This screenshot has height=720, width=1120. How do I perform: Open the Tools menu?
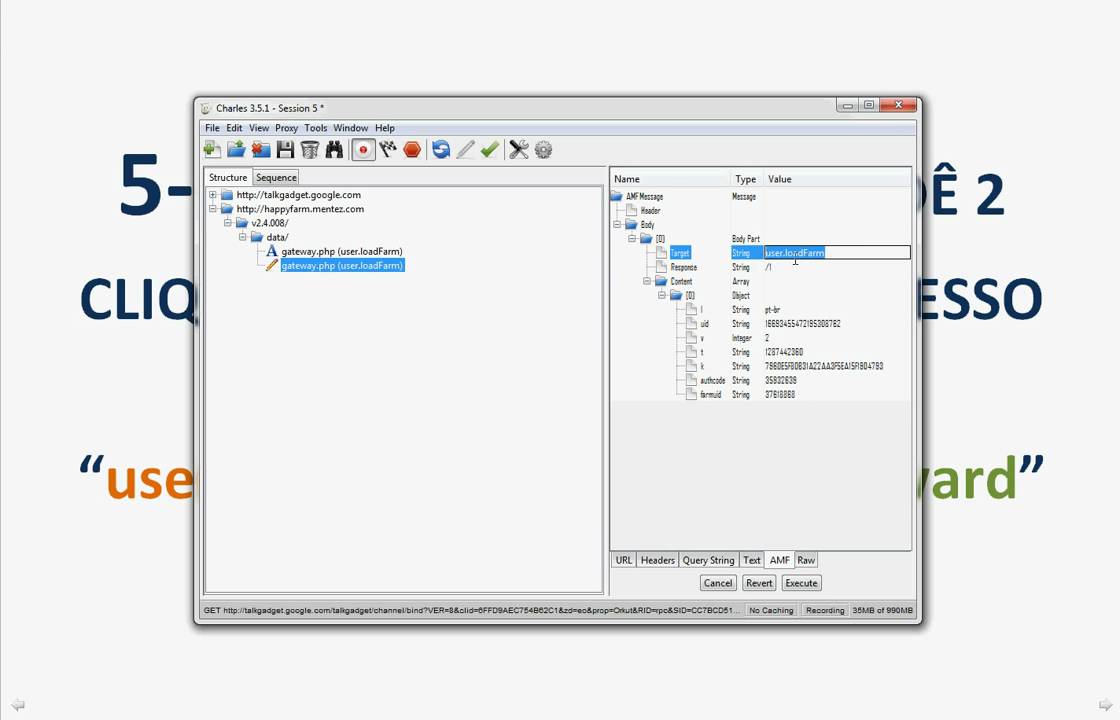click(316, 128)
